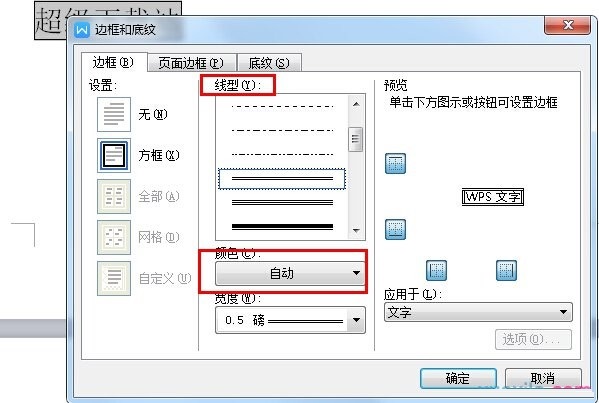Toggle the top border button in preview
The height and width of the screenshot is (403, 599).
pyautogui.click(x=395, y=163)
